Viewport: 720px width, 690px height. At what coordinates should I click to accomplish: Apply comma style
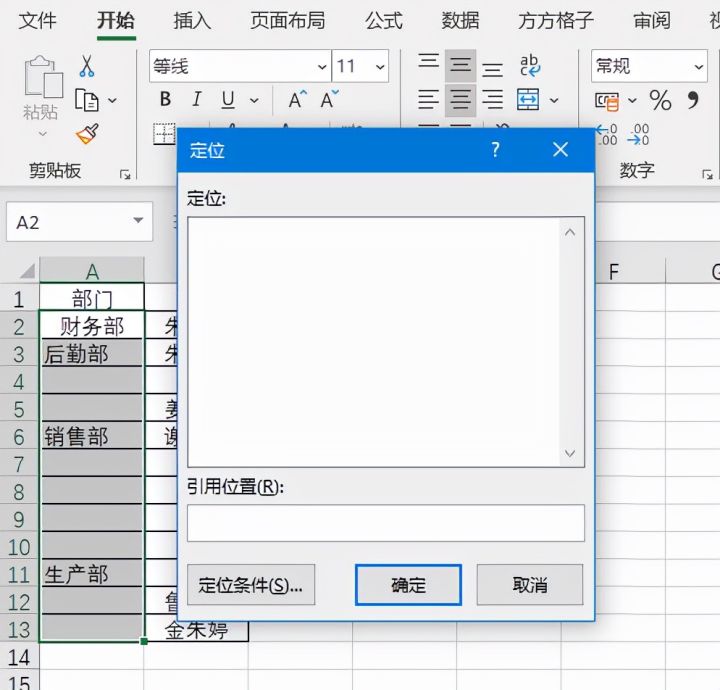tap(693, 100)
